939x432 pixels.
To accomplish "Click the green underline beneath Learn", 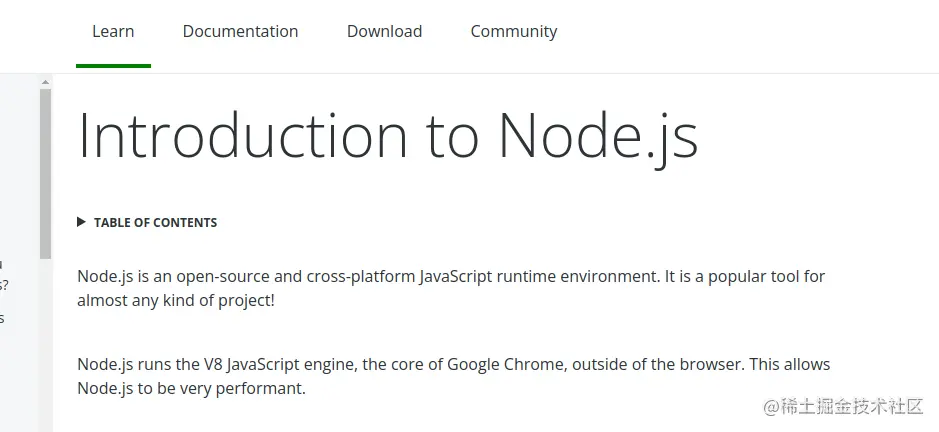I will pyautogui.click(x=113, y=66).
